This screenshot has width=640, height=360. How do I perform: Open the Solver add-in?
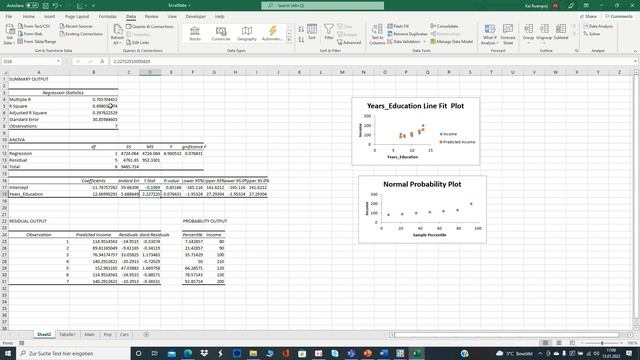(592, 34)
